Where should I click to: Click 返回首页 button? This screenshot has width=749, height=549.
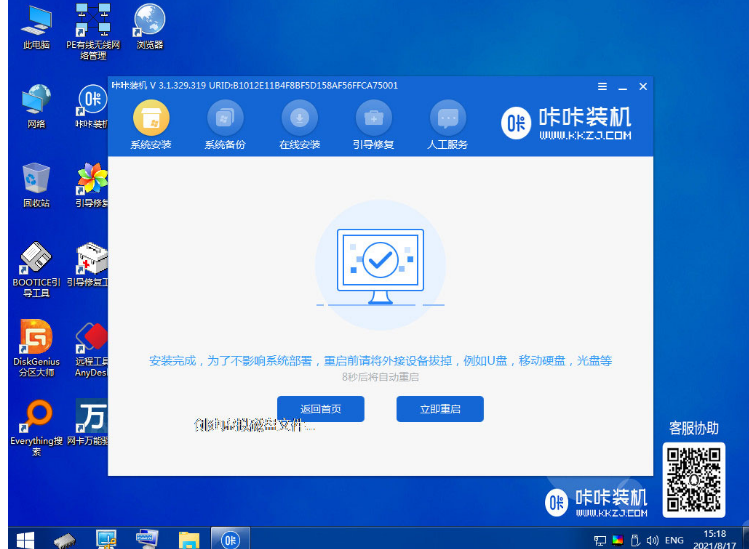(320, 409)
